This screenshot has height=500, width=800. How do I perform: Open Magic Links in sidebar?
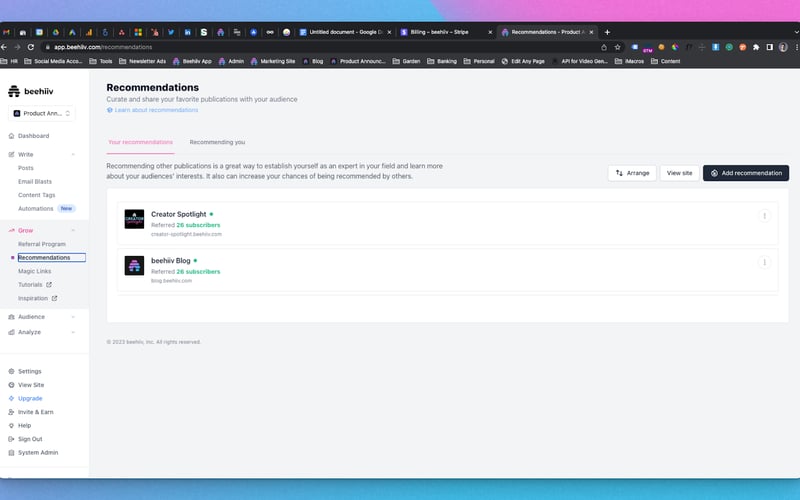[x=35, y=271]
